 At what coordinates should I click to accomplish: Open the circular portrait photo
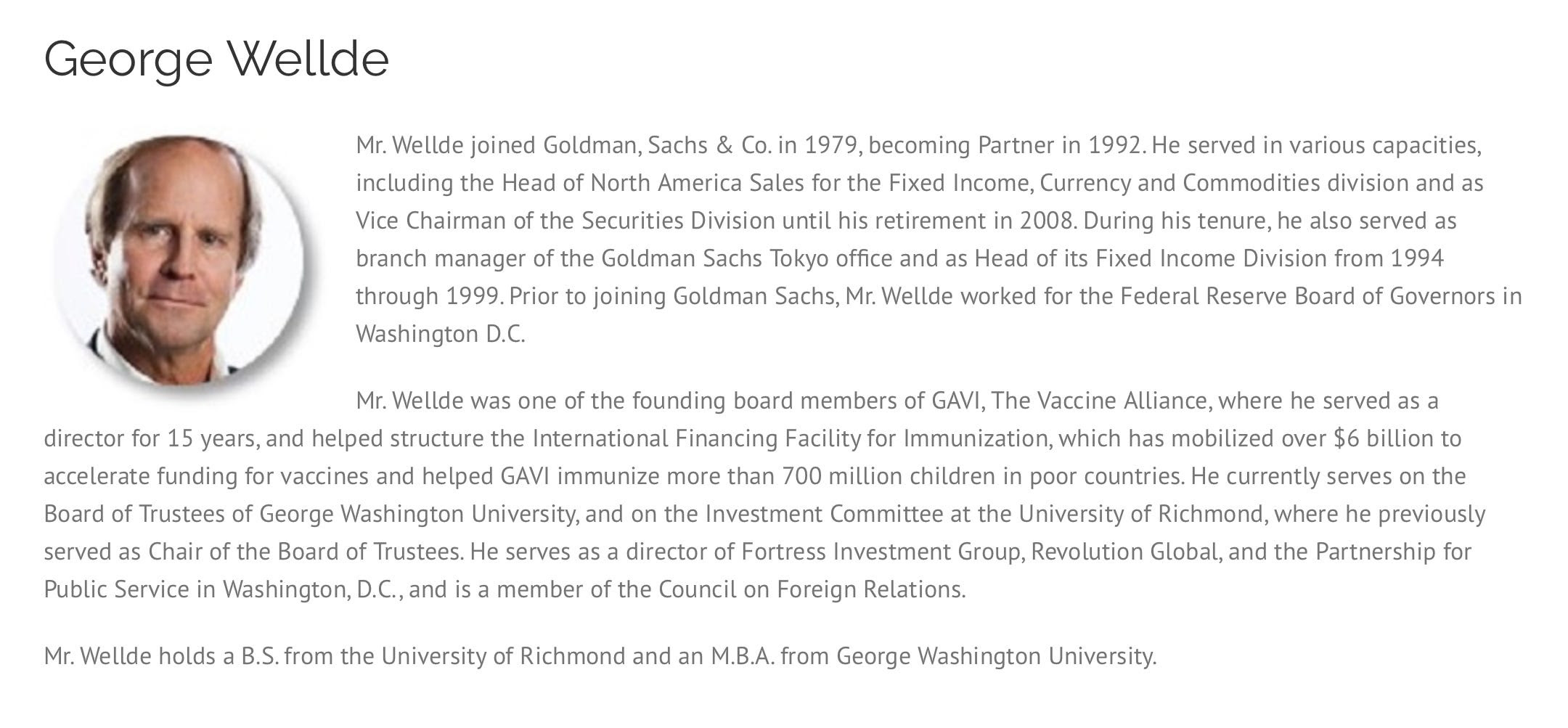coord(180,258)
